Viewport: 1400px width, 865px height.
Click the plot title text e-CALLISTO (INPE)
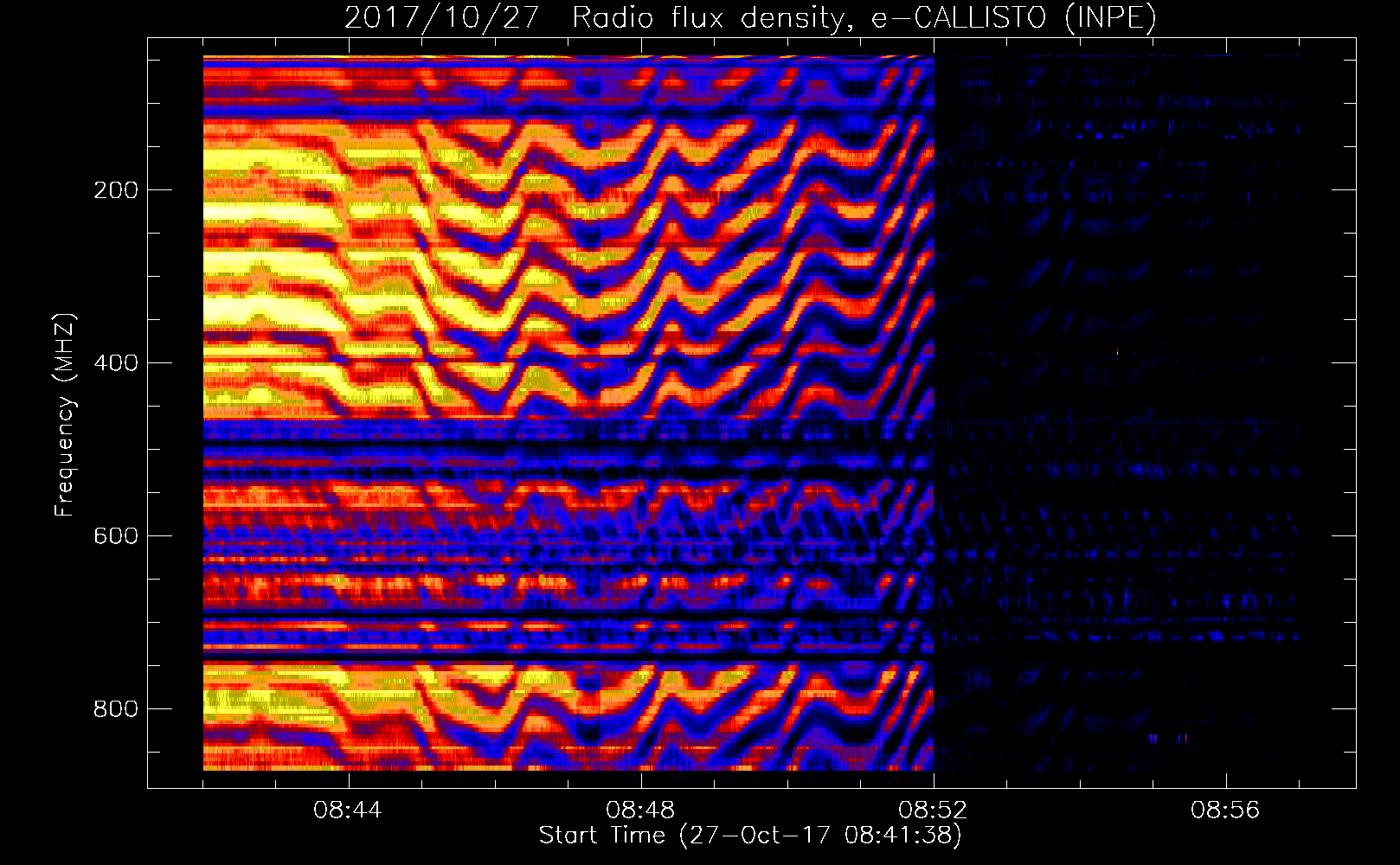(x=1013, y=17)
